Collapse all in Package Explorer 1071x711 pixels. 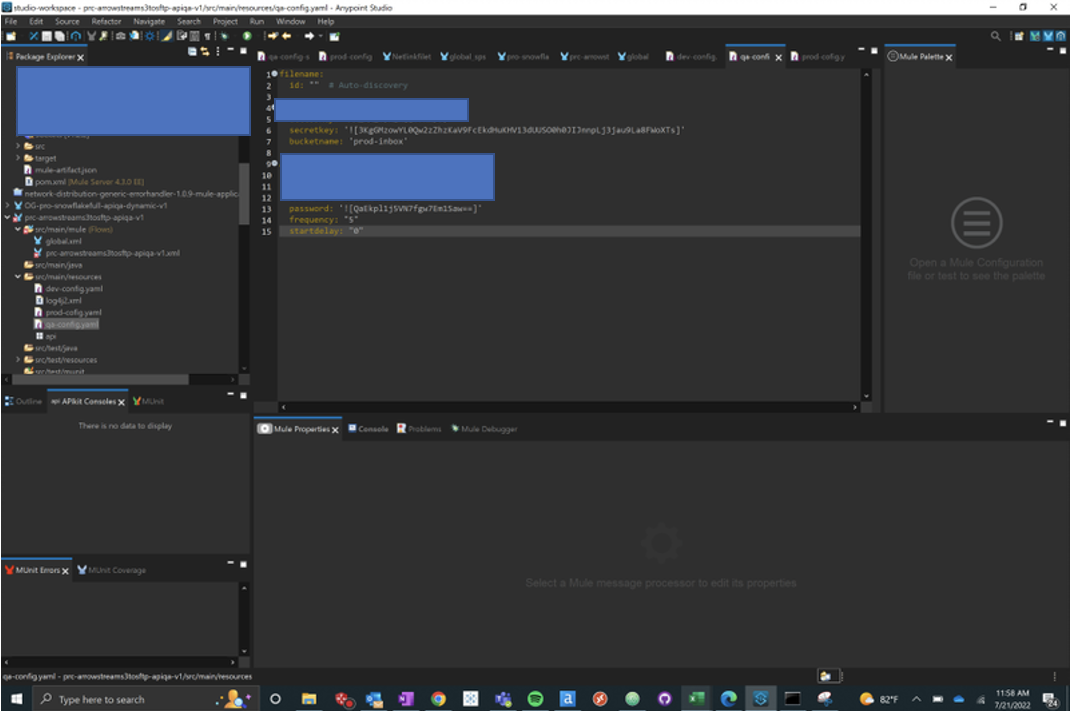pos(192,51)
